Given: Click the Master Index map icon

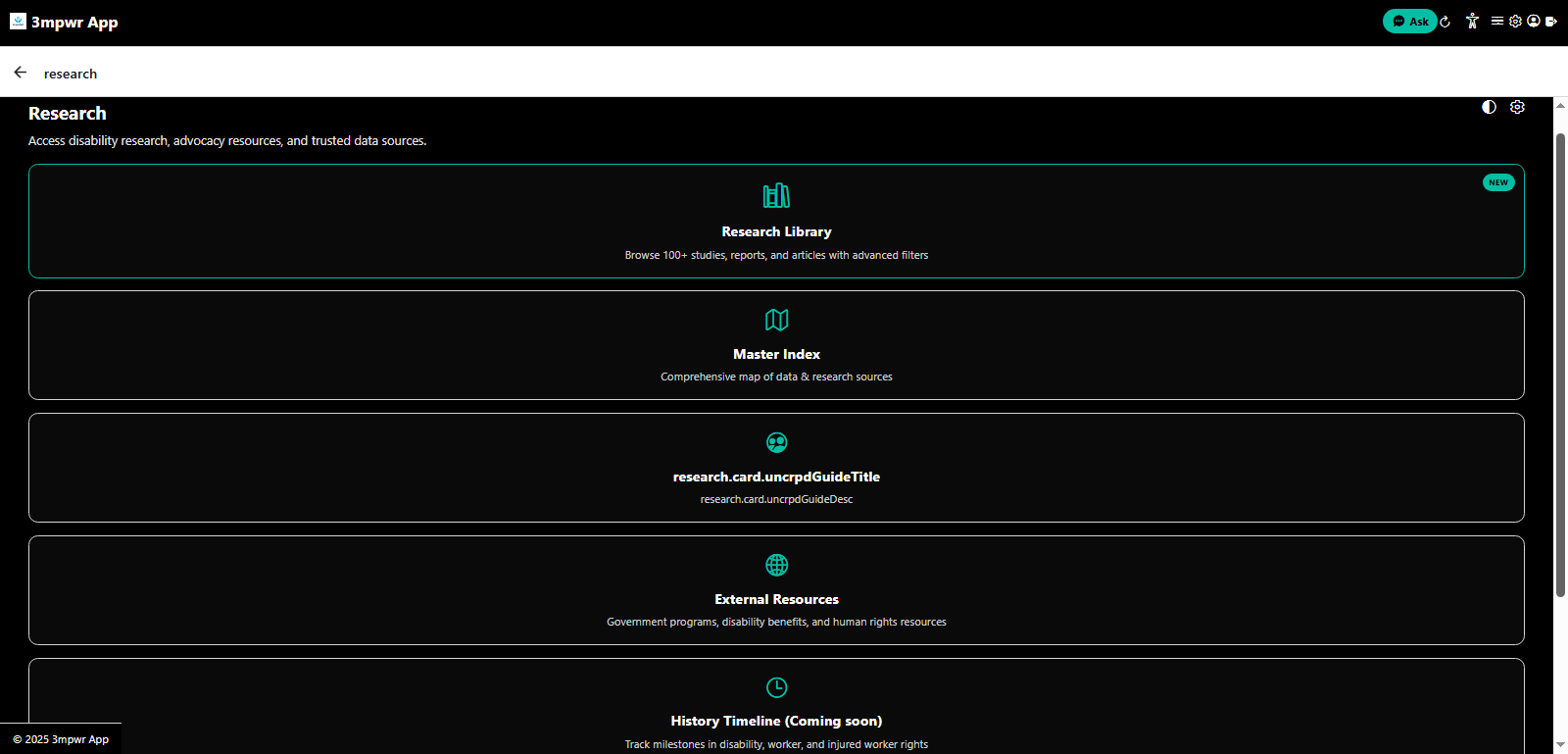Looking at the screenshot, I should (776, 320).
